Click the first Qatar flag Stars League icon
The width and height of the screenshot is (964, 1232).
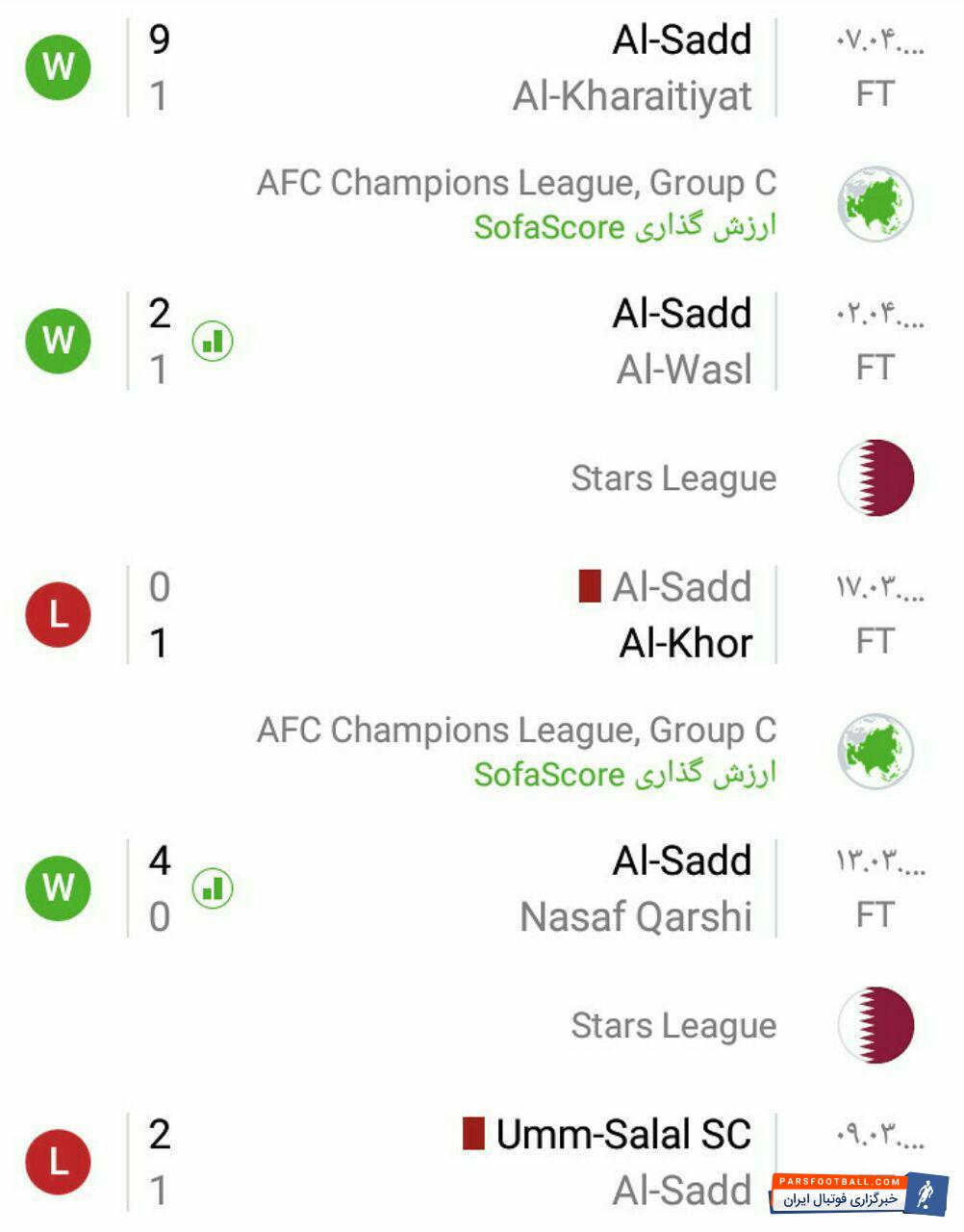pos(875,477)
